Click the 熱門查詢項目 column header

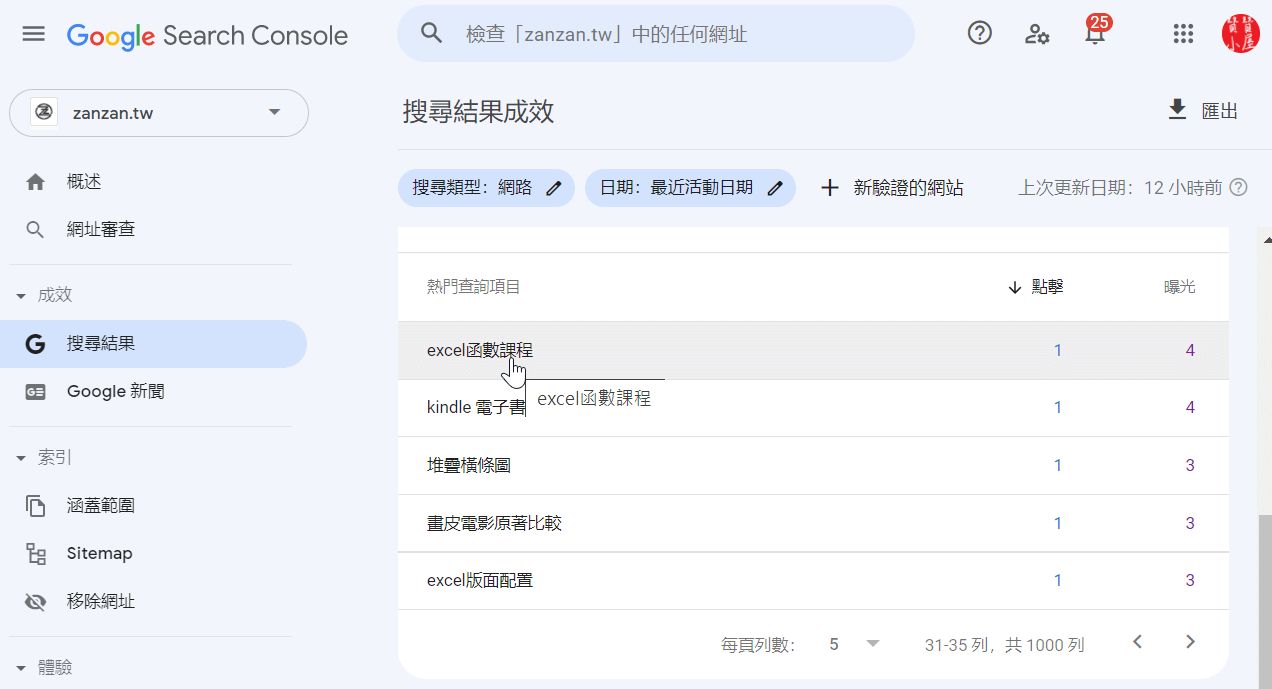pos(474,287)
